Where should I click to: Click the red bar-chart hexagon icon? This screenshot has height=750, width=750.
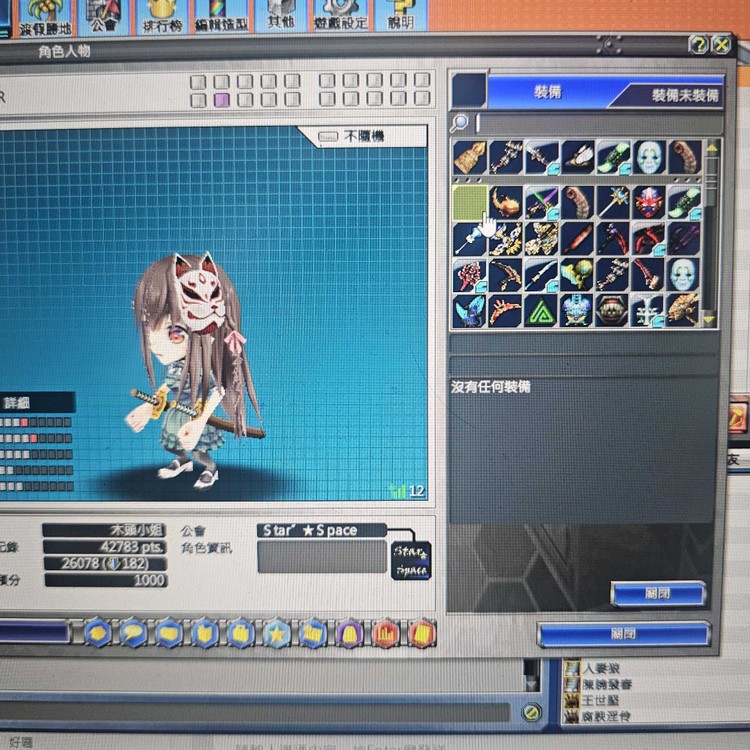click(386, 634)
